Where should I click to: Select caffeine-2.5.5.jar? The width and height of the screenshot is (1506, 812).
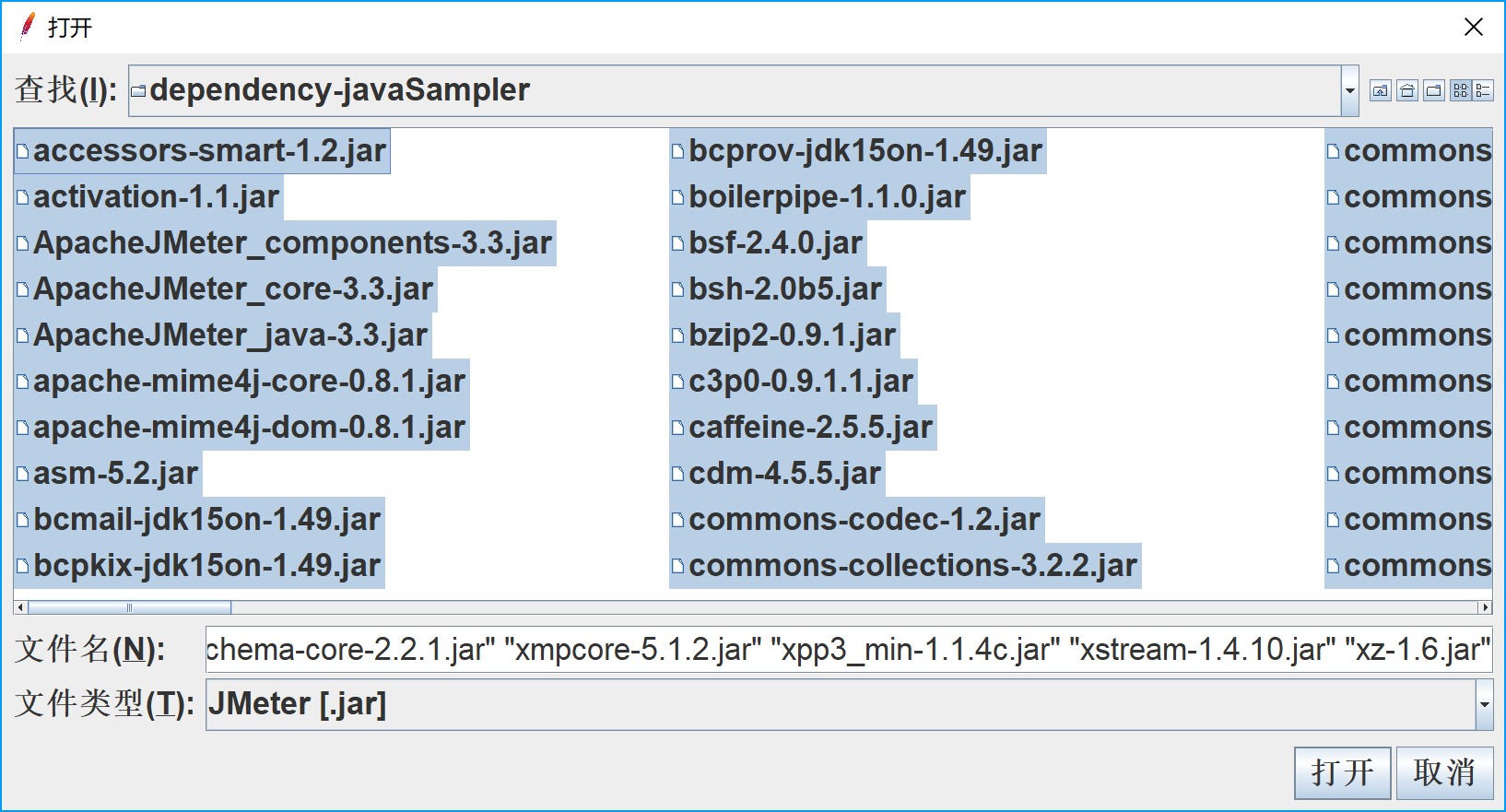(x=803, y=428)
